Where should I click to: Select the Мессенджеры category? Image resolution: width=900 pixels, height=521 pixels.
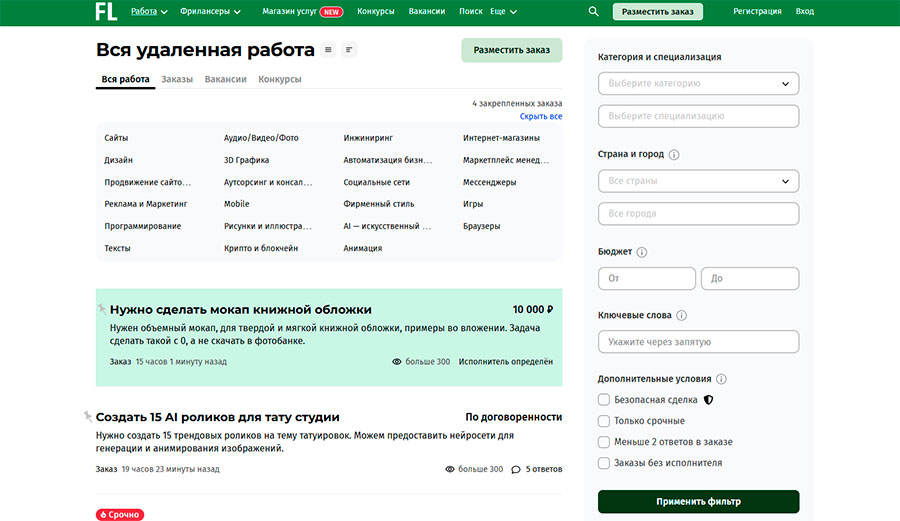click(x=490, y=182)
